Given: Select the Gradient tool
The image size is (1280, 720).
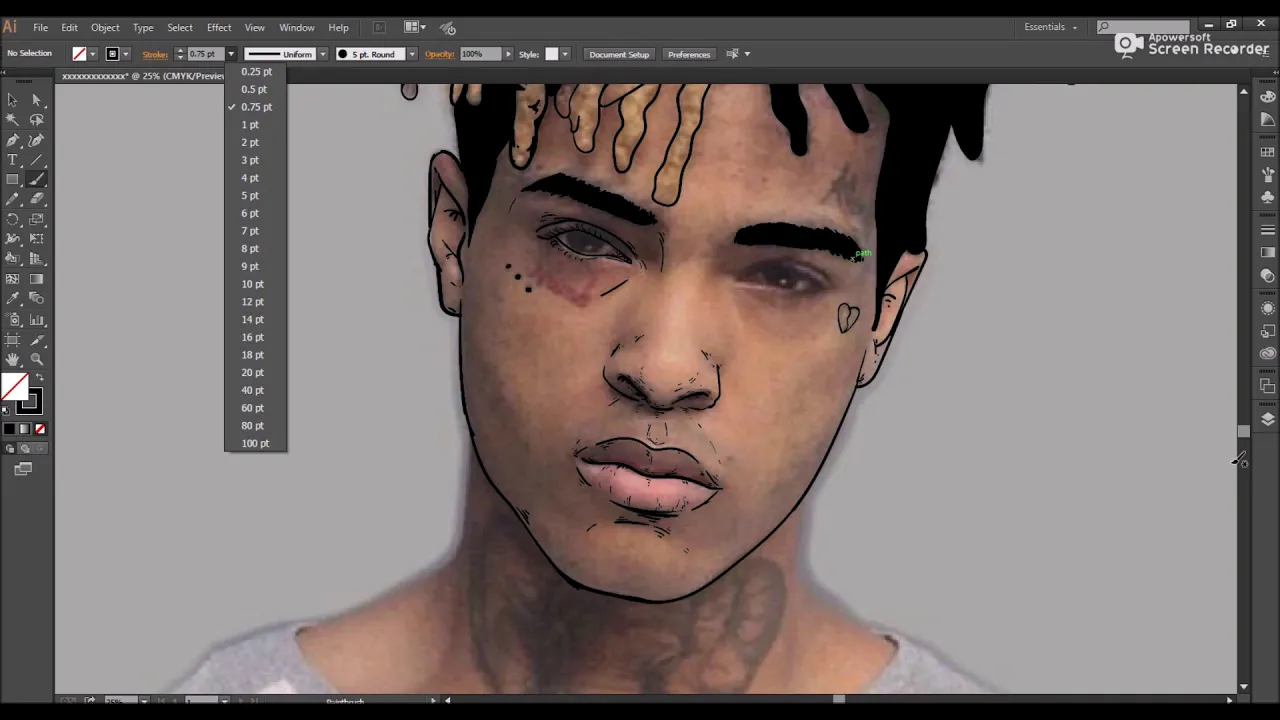Looking at the screenshot, I should pyautogui.click(x=37, y=280).
